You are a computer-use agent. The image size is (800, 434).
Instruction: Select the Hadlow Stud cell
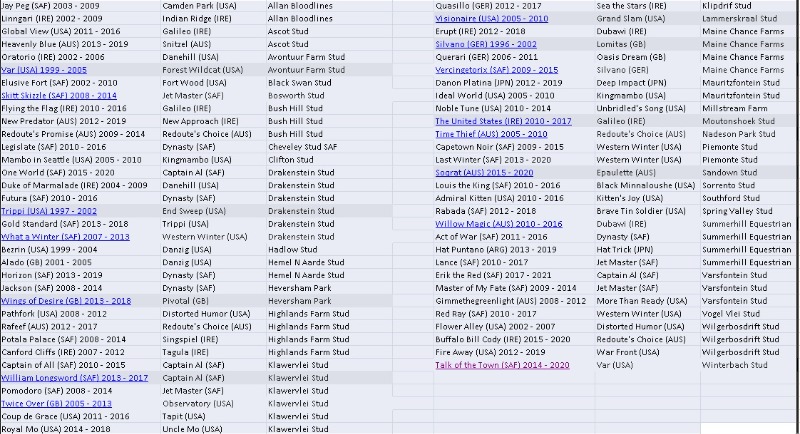click(290, 249)
